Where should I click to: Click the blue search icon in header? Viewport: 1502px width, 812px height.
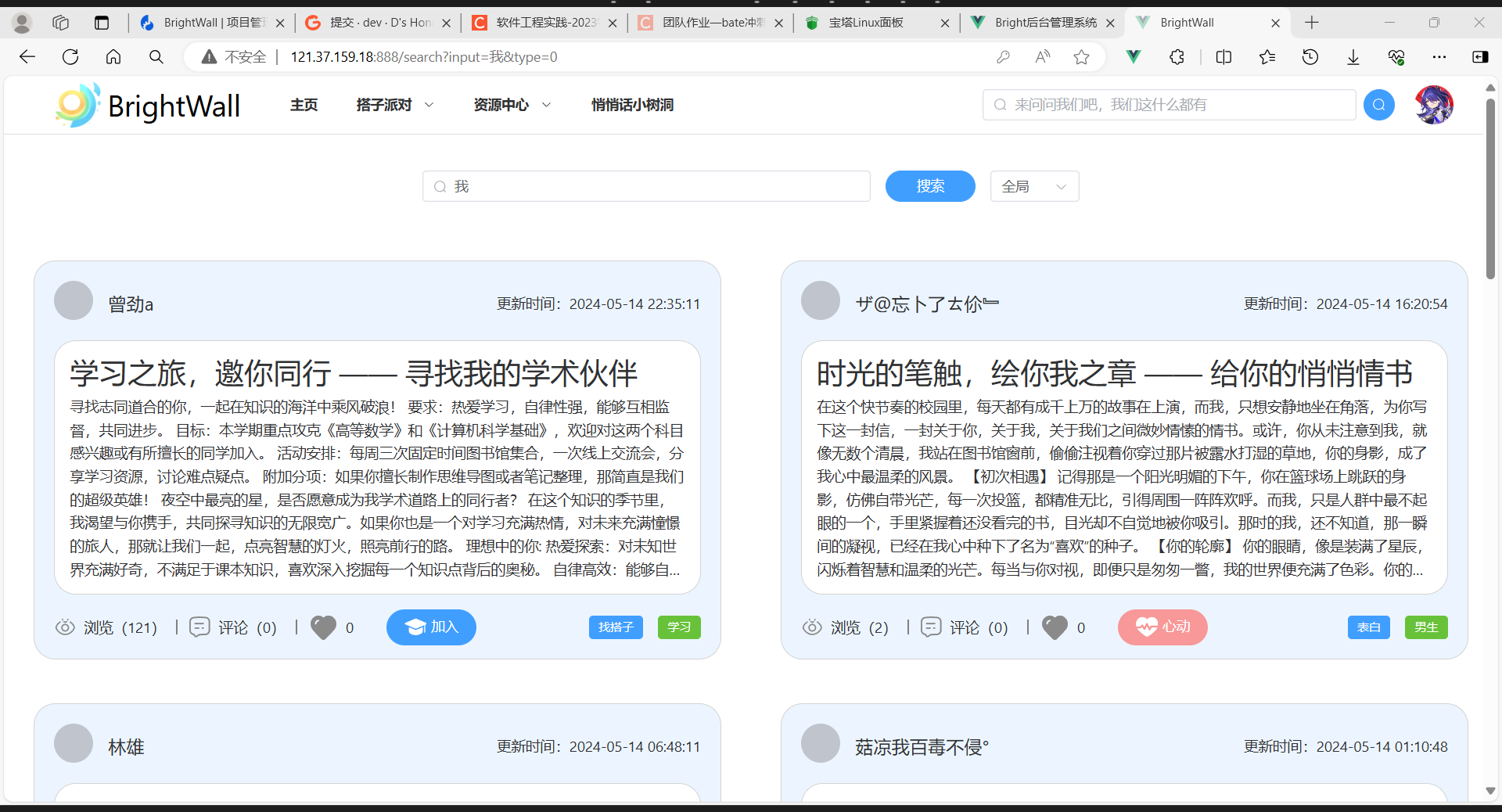click(1379, 105)
